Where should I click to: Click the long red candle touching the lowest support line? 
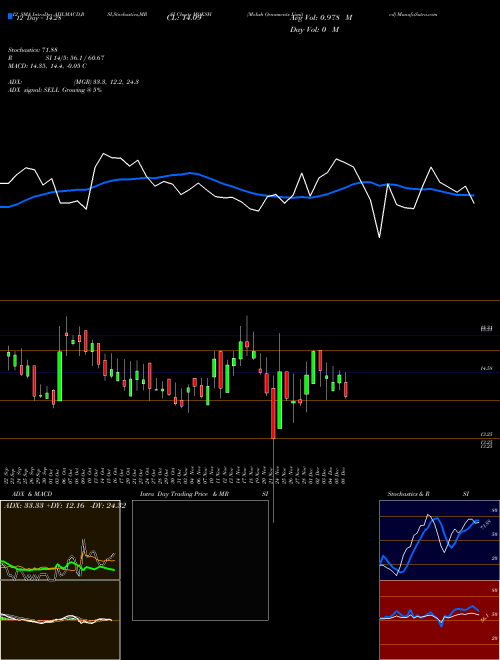coord(273,413)
